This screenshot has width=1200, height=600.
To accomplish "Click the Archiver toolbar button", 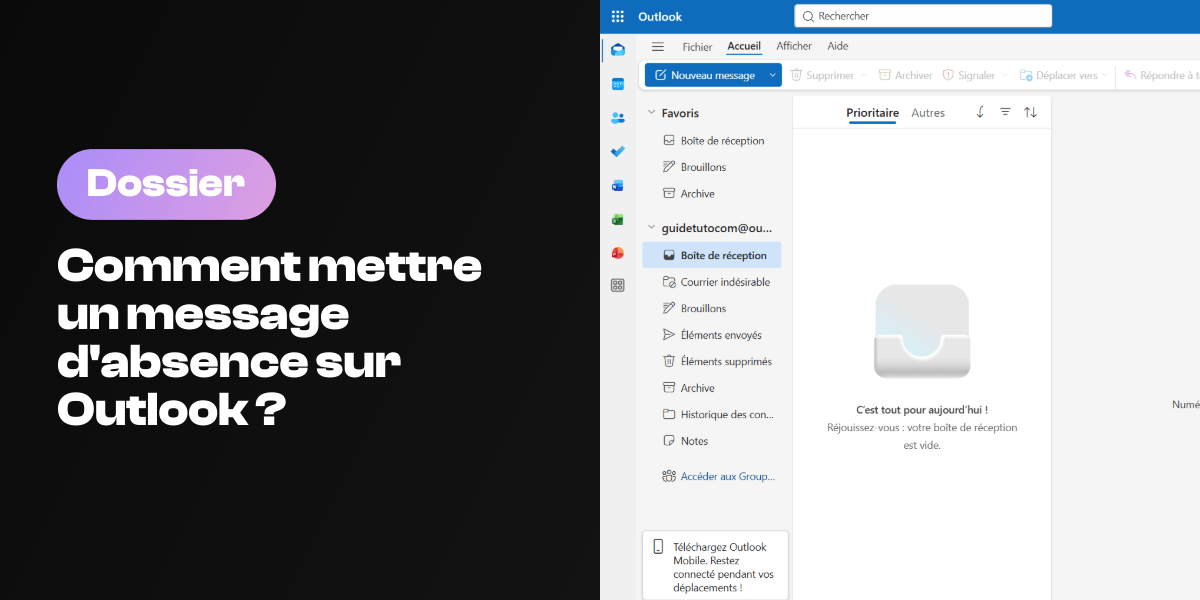I will 905,75.
